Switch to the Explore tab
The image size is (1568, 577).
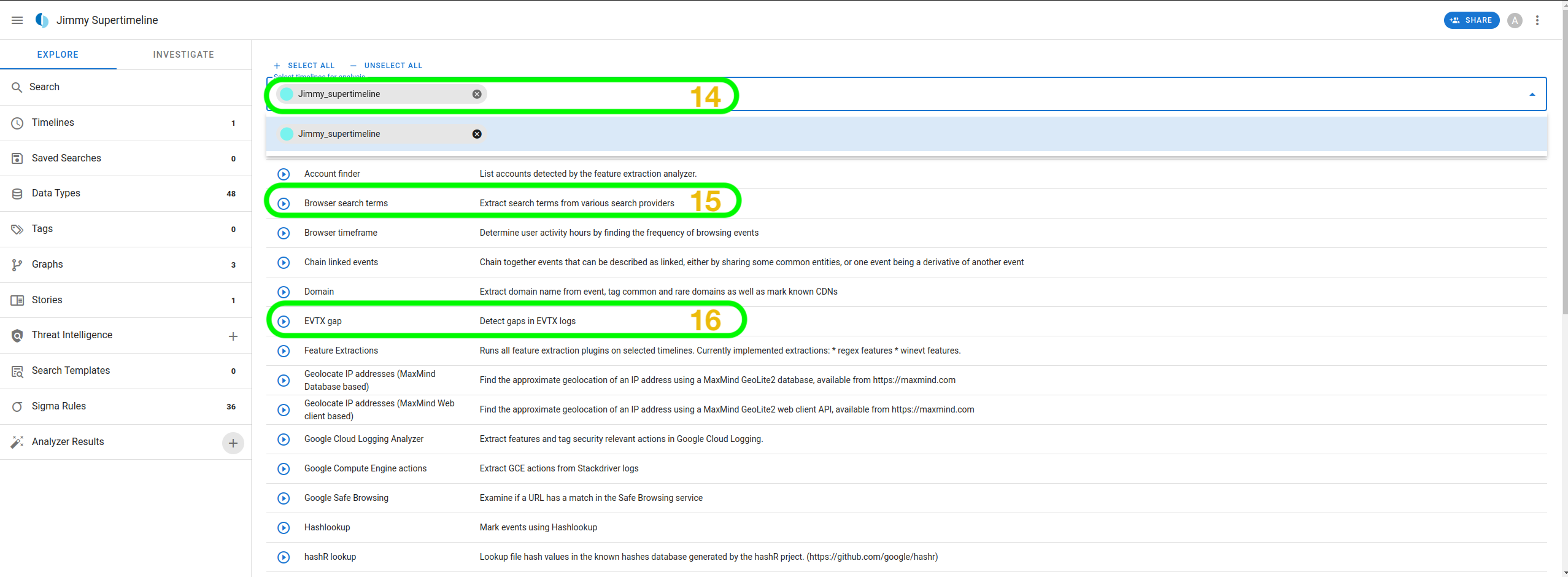coord(58,55)
